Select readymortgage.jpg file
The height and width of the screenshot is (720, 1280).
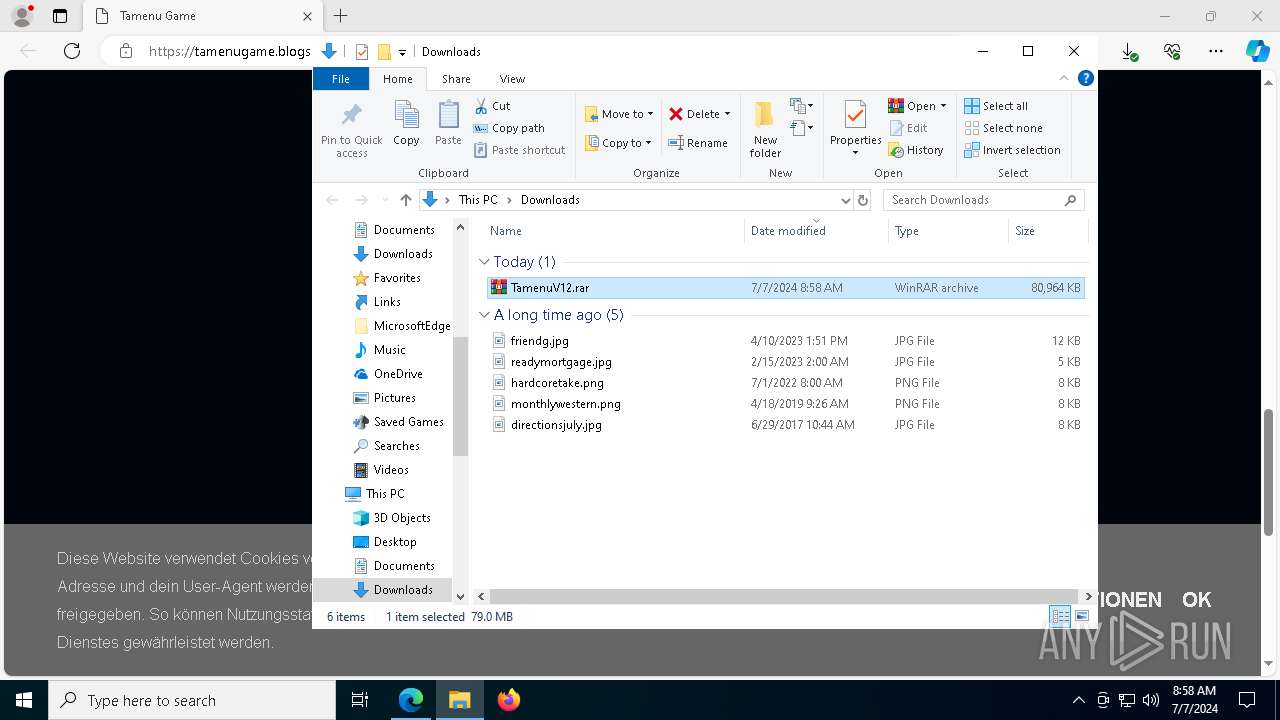click(785, 362)
